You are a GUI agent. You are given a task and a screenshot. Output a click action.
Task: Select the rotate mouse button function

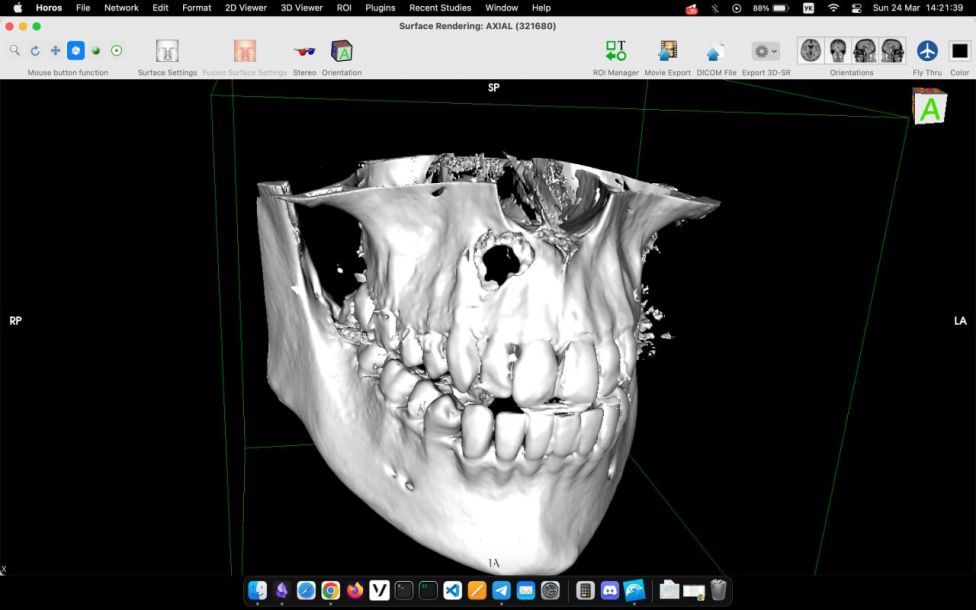(x=35, y=50)
